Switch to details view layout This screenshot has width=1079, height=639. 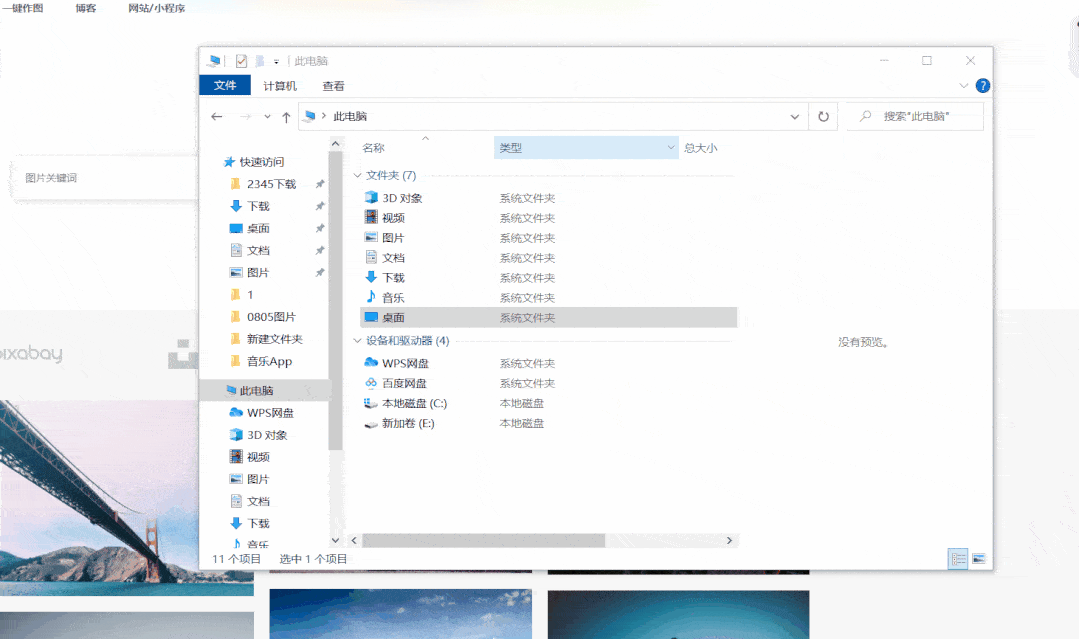click(x=958, y=559)
